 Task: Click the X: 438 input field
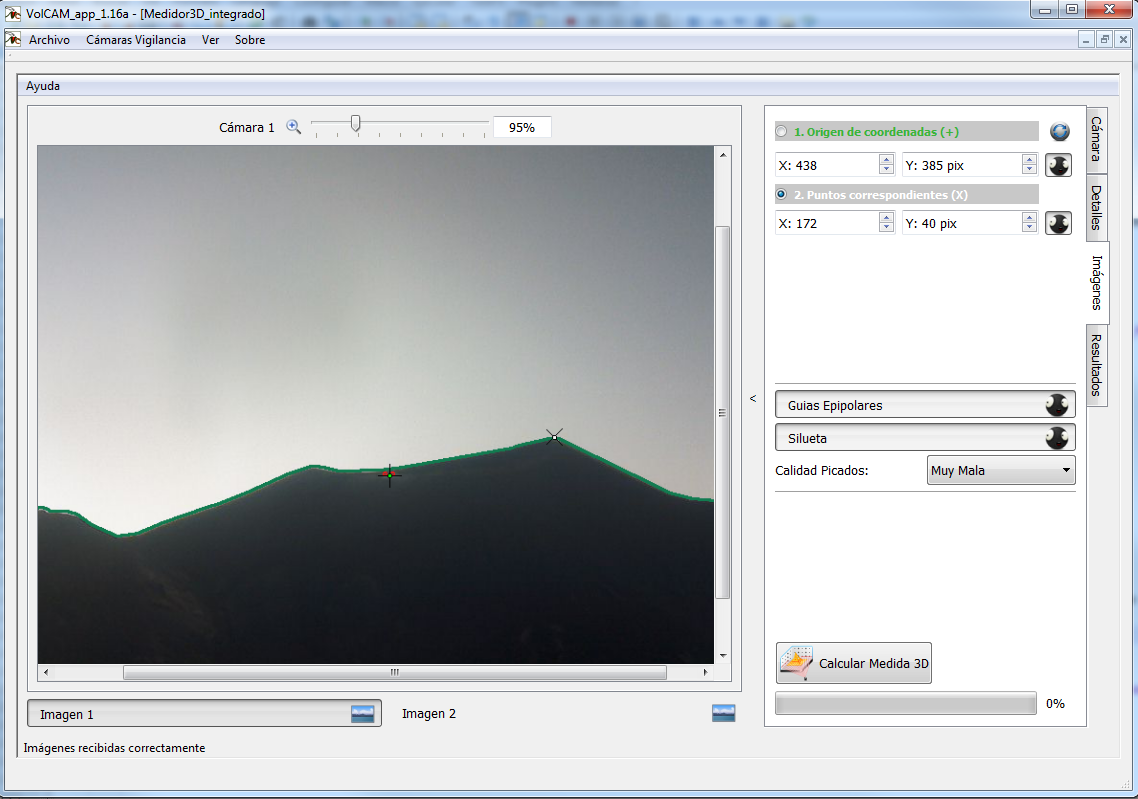(x=835, y=165)
